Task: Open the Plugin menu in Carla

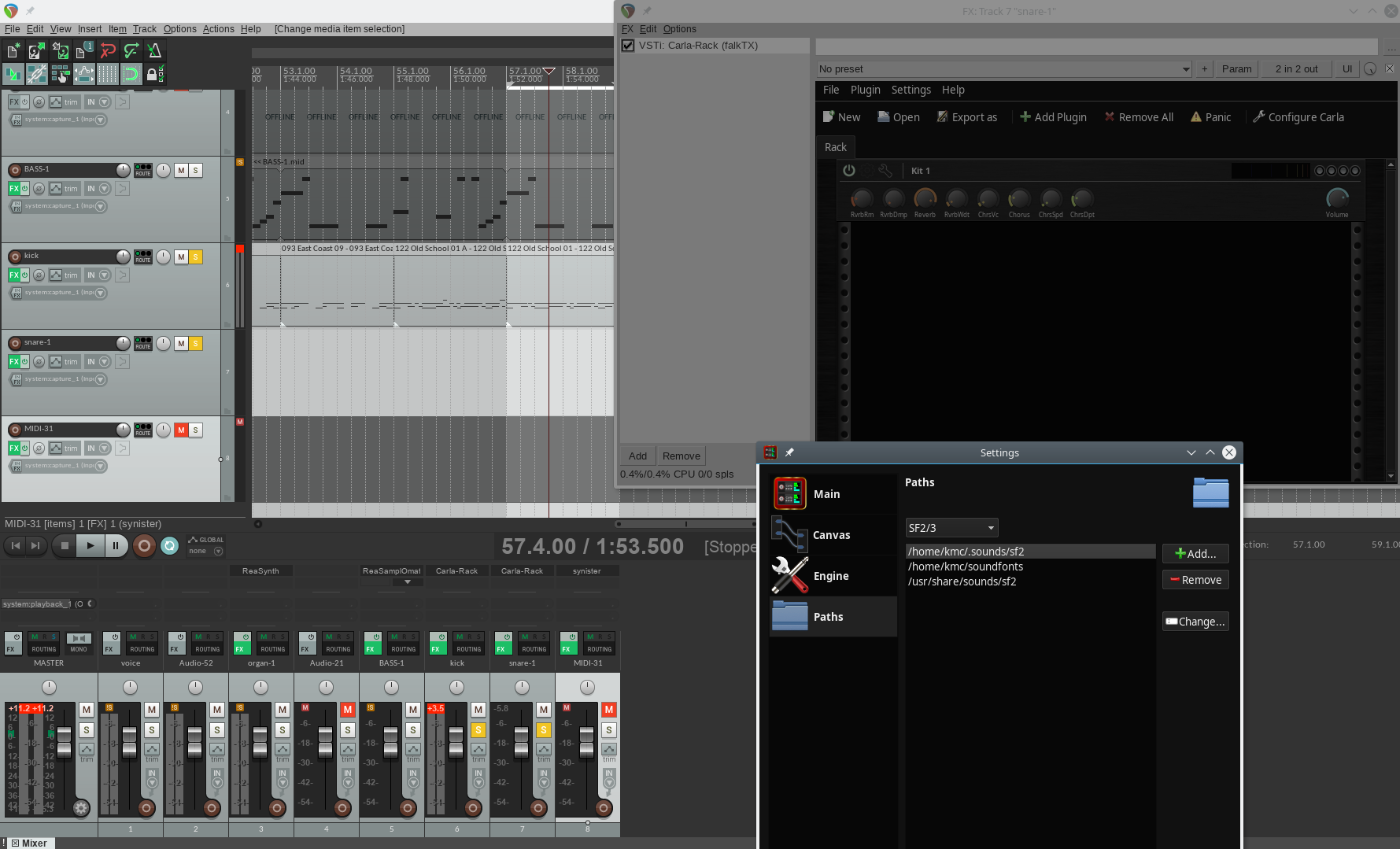Action: click(x=865, y=90)
